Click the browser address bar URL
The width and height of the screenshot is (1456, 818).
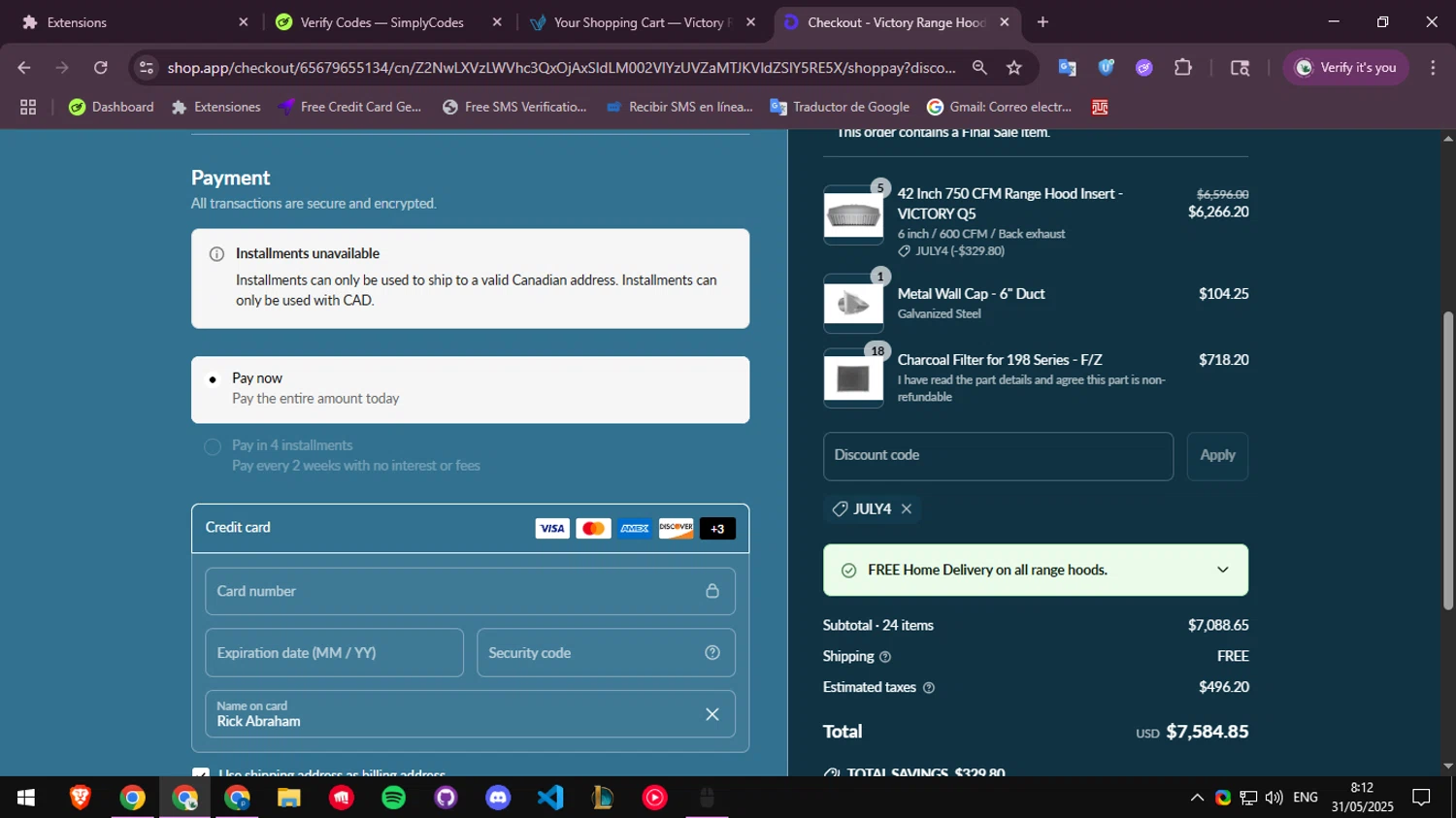tap(561, 68)
